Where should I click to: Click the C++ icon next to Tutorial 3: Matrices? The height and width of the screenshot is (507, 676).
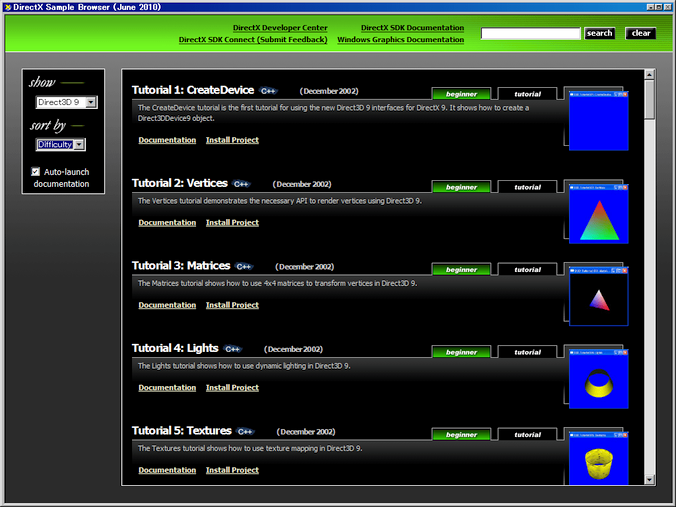pos(244,266)
